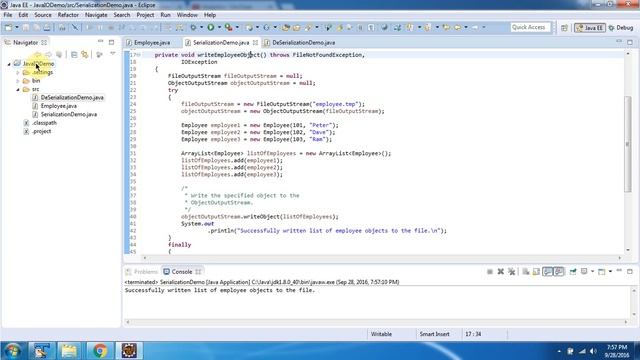Click the Chrome icon in the Windows taskbar
640x360 pixels.
point(100,351)
